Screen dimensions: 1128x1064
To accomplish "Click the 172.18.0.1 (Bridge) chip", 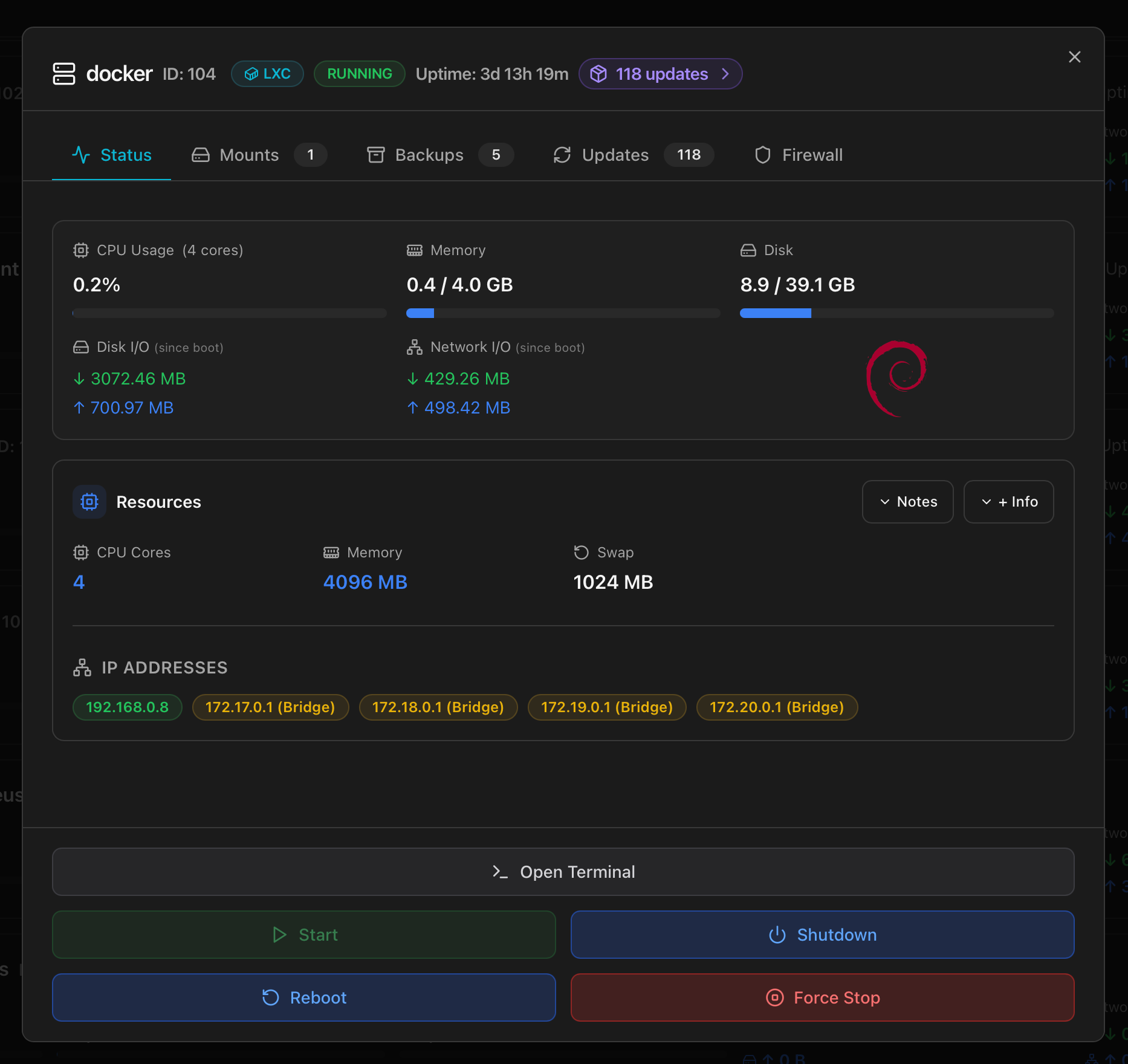I will pos(438,707).
